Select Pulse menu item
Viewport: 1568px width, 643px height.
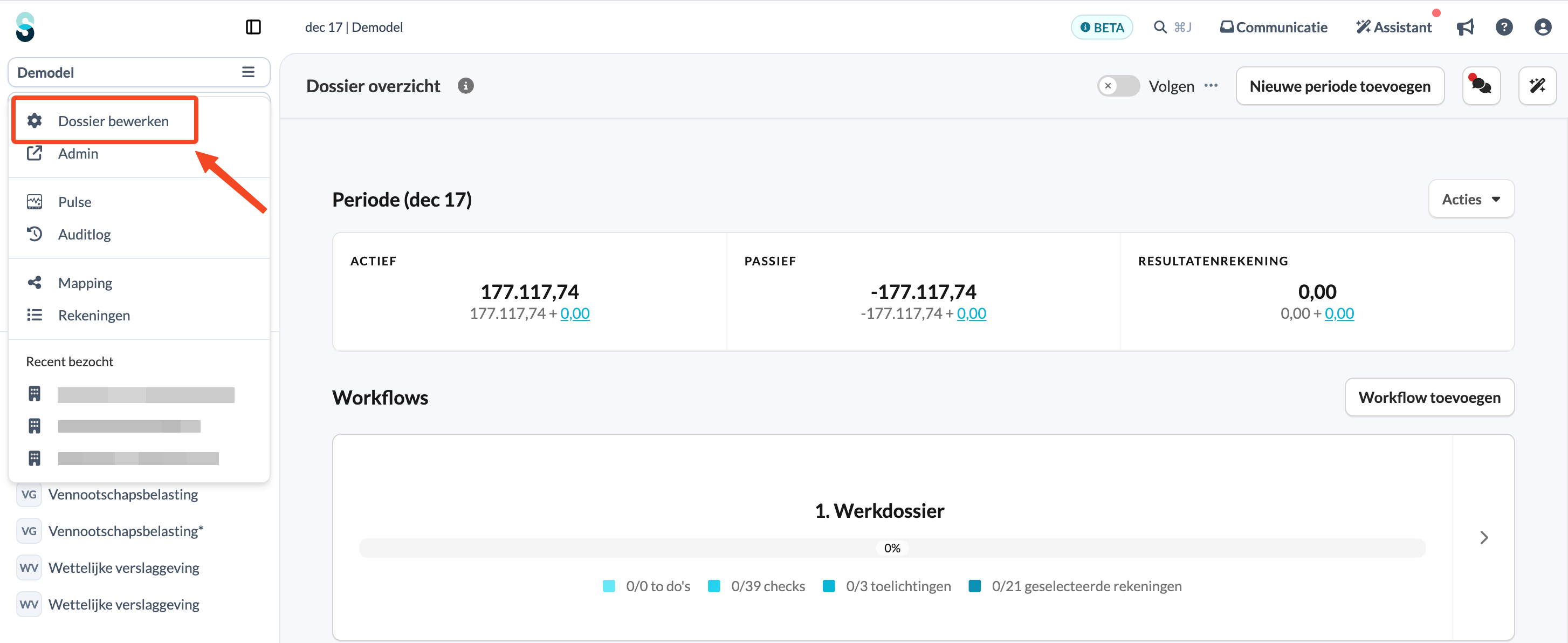(139, 202)
